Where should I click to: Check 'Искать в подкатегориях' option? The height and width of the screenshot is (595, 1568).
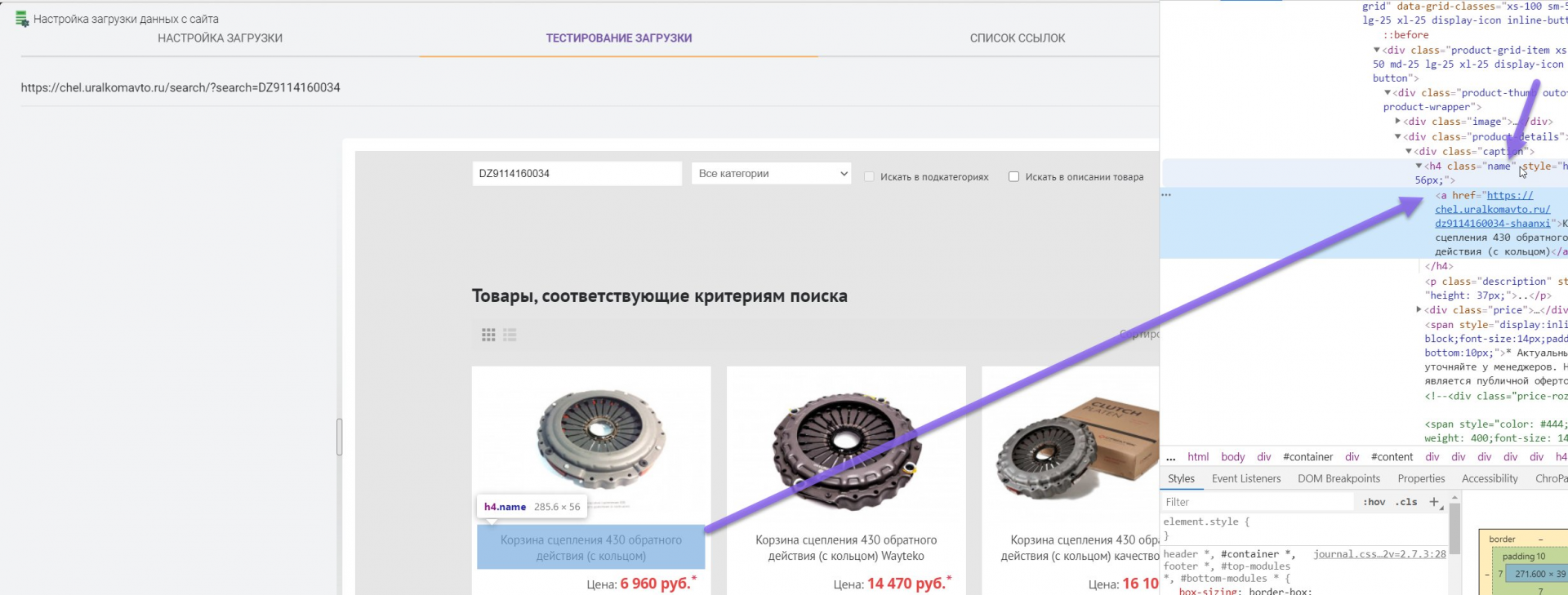pos(869,176)
